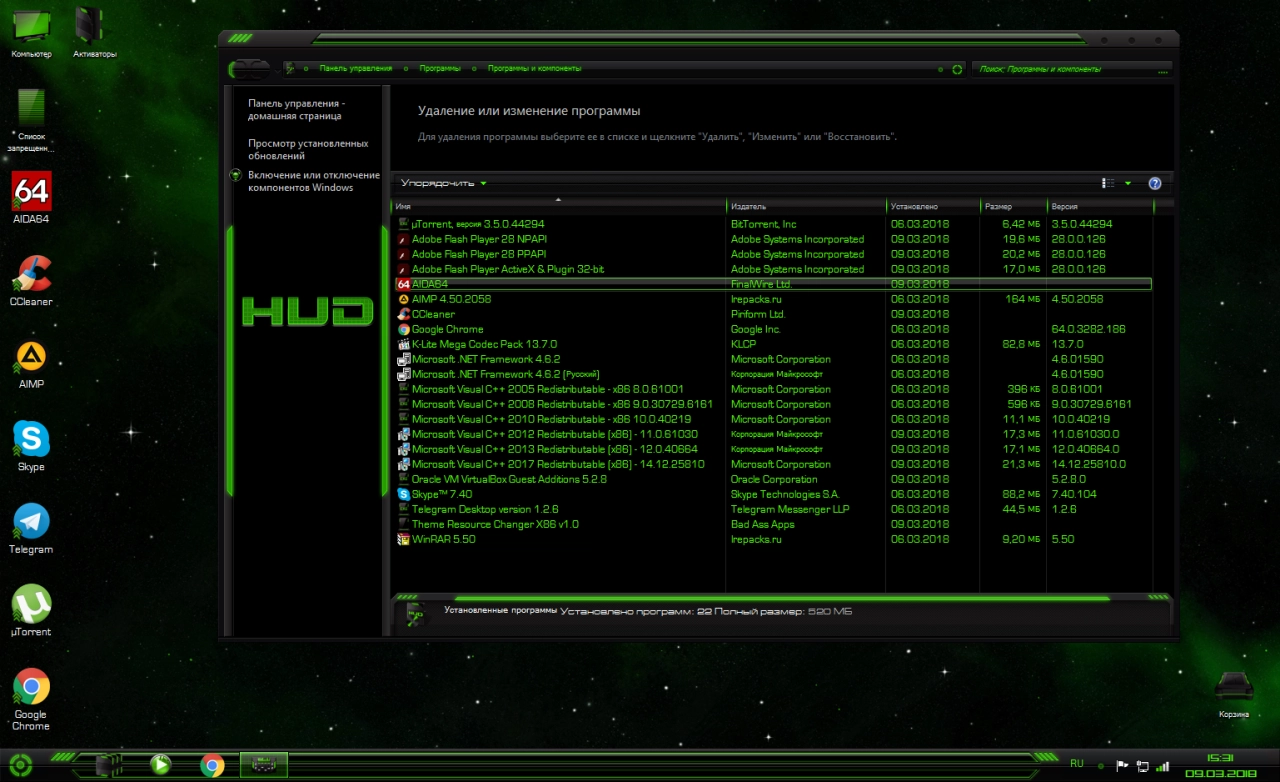Open the help question mark icon

point(1155,183)
